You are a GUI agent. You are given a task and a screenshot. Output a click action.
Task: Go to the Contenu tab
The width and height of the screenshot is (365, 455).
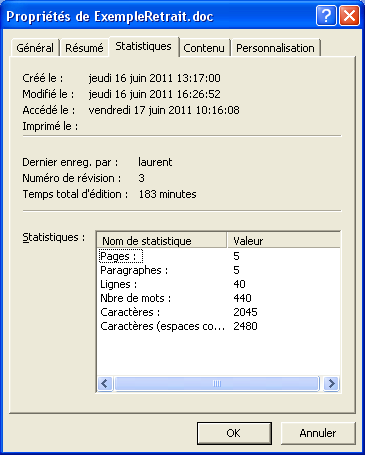point(204,48)
